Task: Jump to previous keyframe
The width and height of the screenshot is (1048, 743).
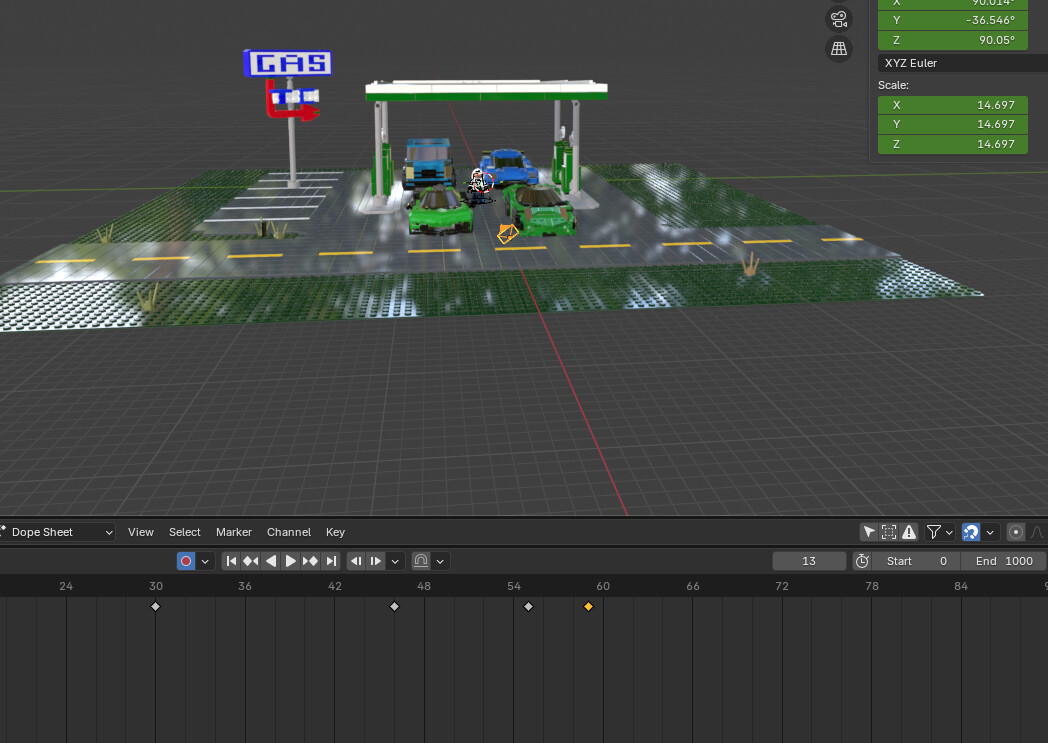Action: (x=251, y=561)
